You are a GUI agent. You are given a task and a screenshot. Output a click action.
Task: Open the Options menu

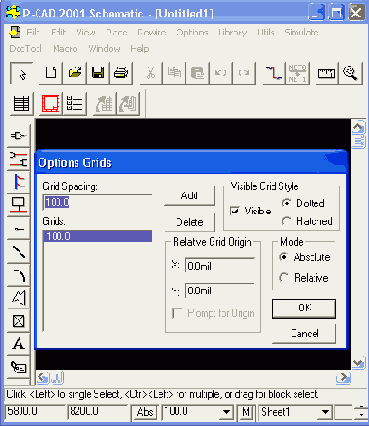point(192,32)
